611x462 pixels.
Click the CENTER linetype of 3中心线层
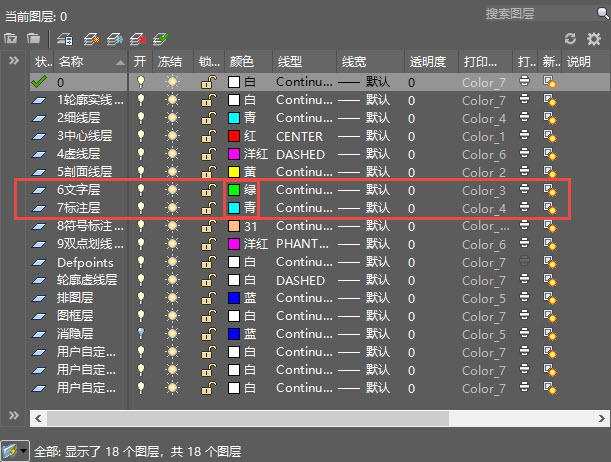(x=299, y=137)
